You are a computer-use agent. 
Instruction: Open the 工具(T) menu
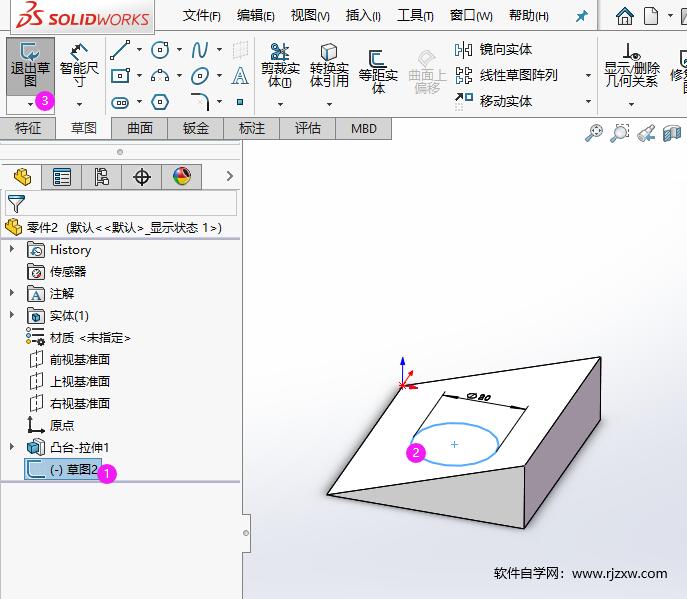(x=415, y=16)
